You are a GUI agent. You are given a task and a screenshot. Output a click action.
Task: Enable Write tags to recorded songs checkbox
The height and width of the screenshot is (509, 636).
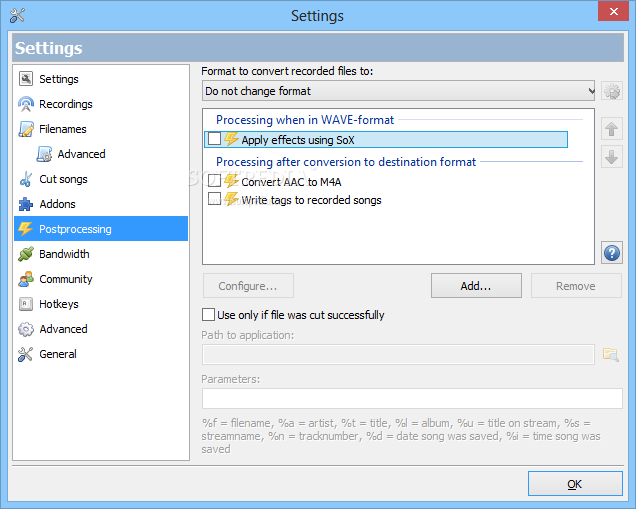(214, 199)
